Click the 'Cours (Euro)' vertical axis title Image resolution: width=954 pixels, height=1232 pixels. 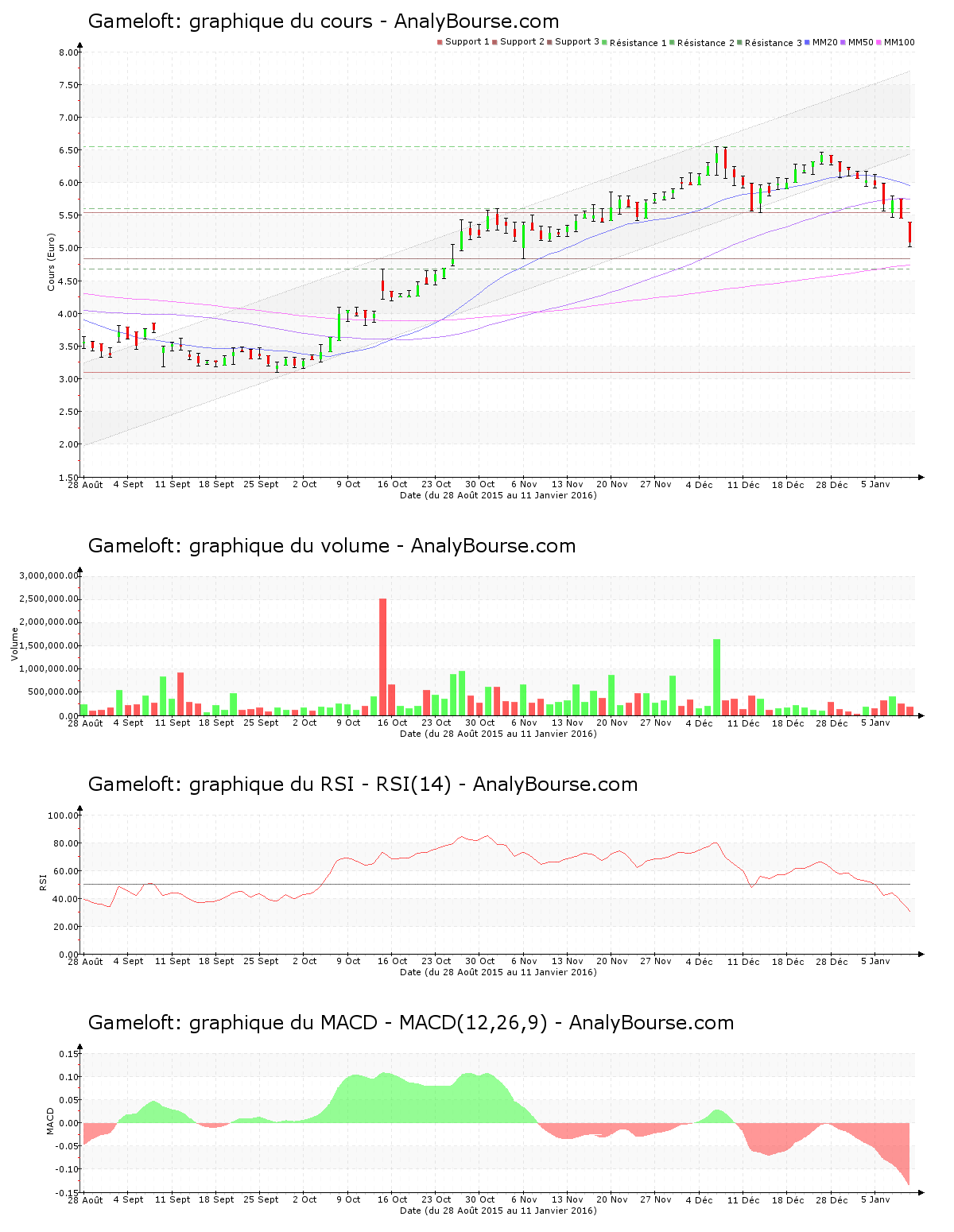[52, 262]
